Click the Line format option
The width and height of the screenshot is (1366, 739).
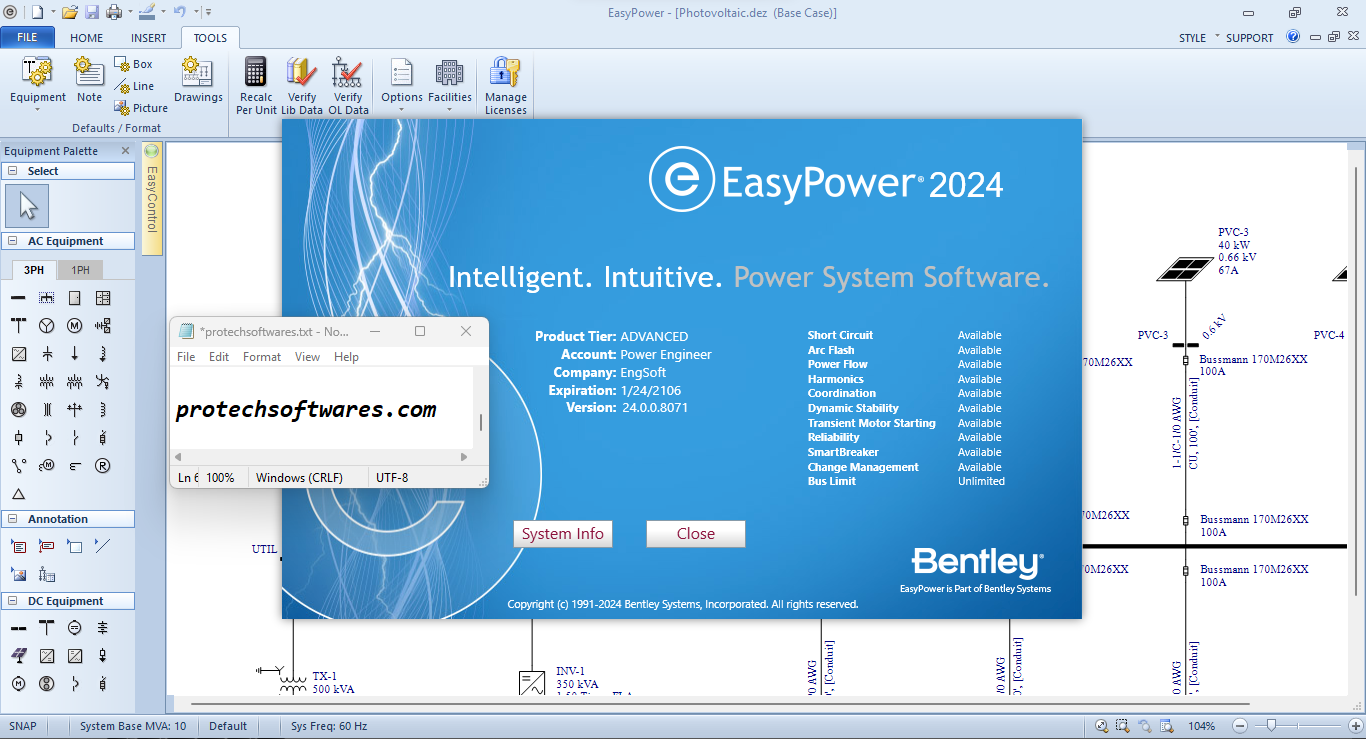[134, 86]
